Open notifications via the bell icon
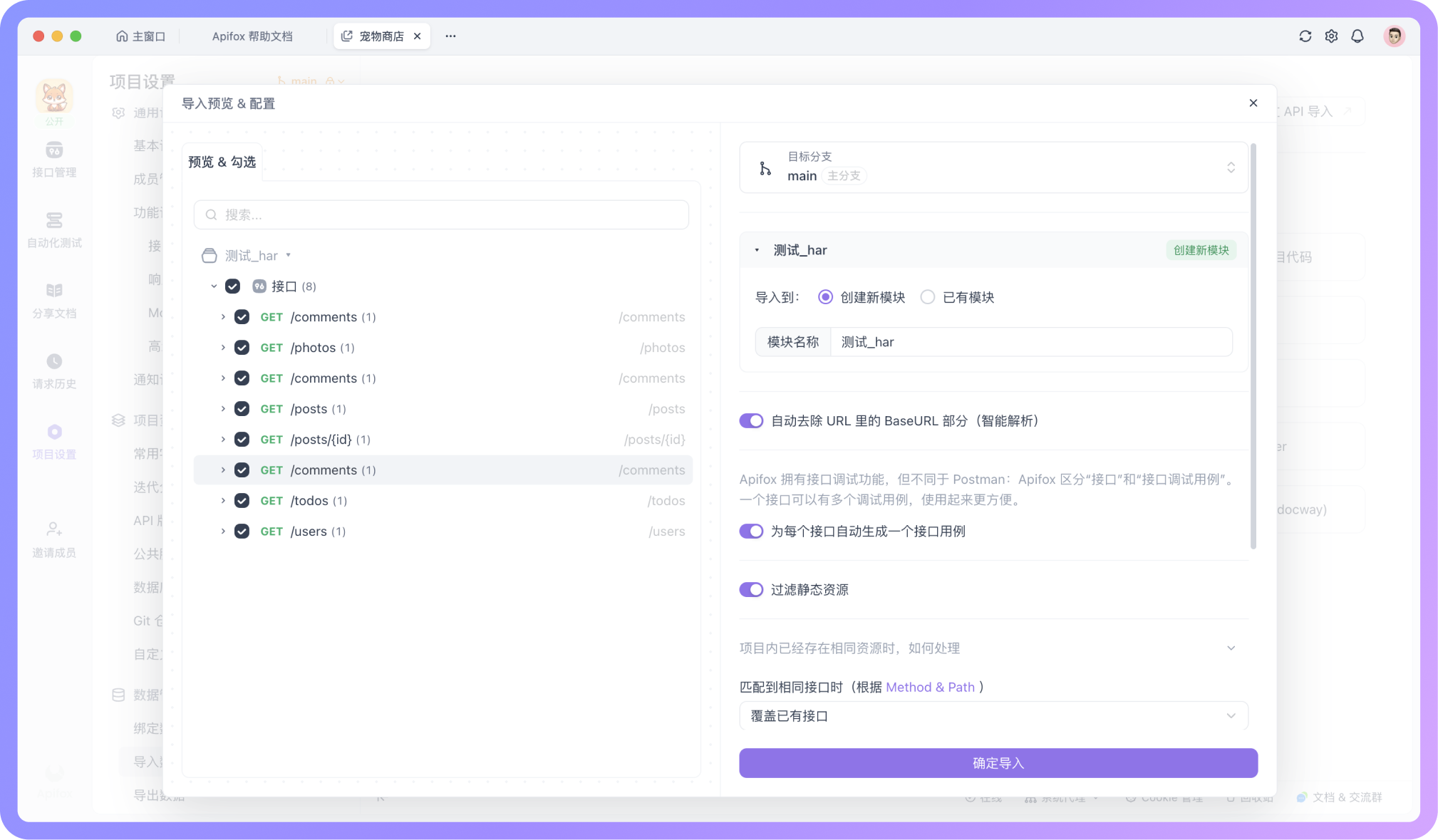This screenshot has width=1438, height=840. click(x=1357, y=36)
